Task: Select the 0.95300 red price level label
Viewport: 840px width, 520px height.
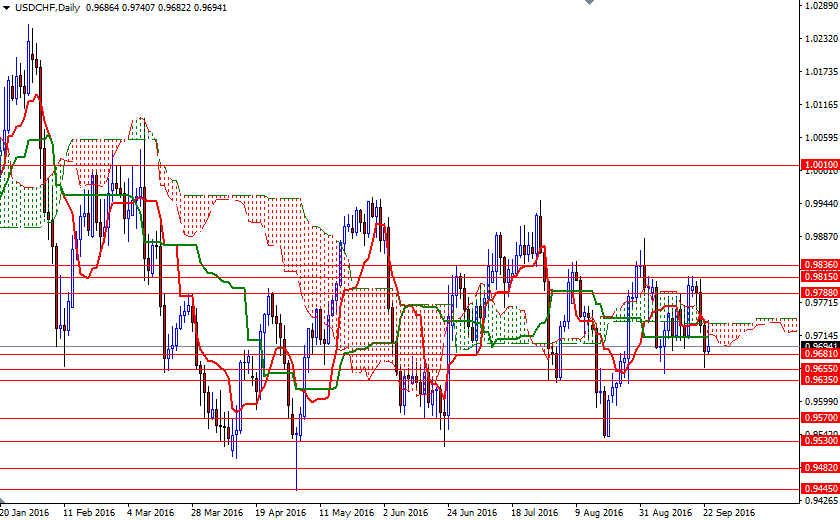Action: [820, 441]
